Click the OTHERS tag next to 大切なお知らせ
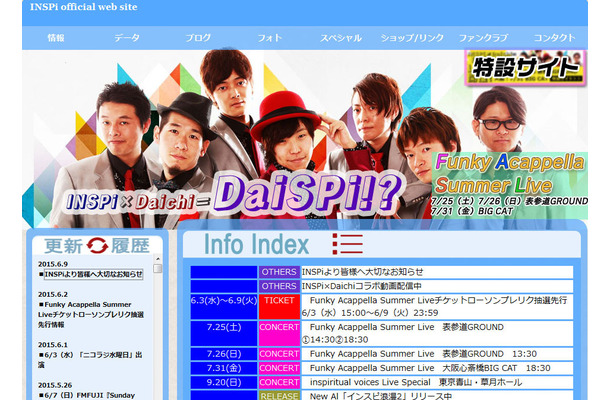The height and width of the screenshot is (400, 610). coord(279,272)
